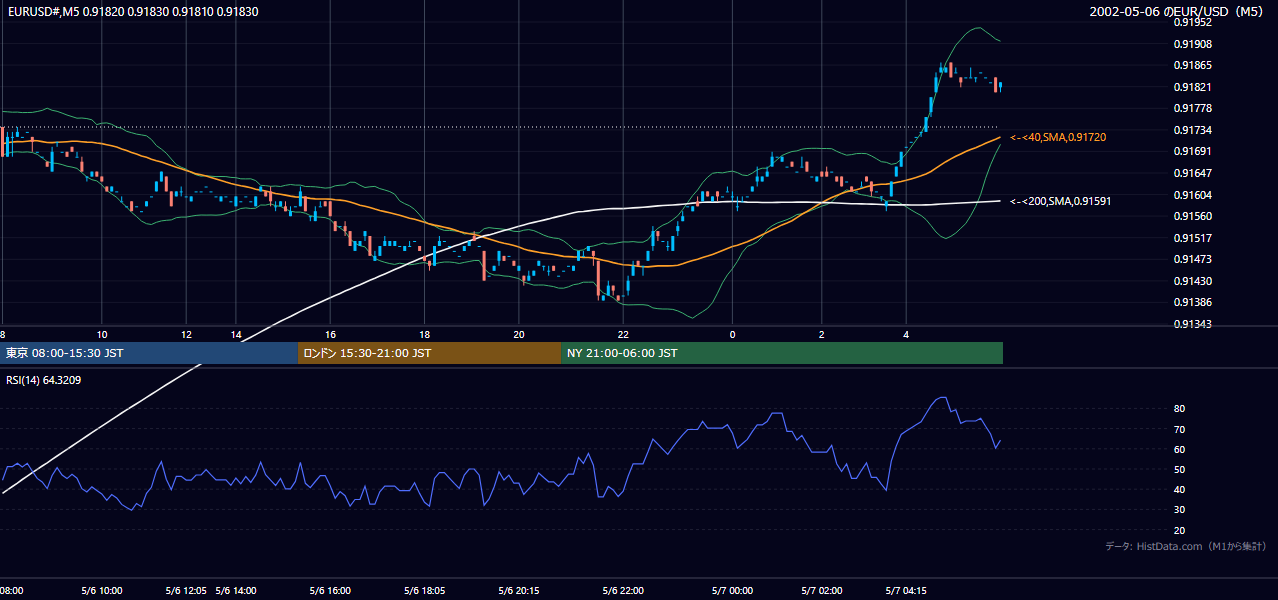Click the HistData.com data source credit
The width and height of the screenshot is (1278, 600).
pos(1186,546)
